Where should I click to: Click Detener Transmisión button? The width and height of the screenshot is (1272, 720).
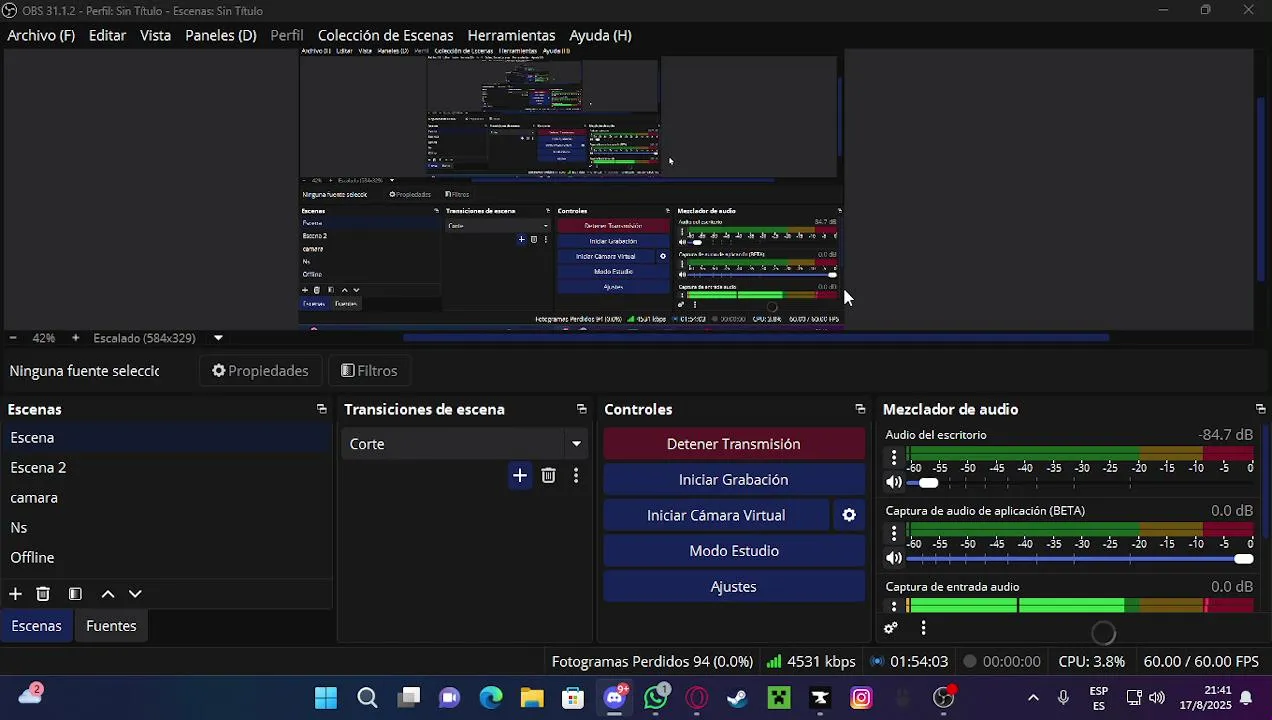click(734, 444)
